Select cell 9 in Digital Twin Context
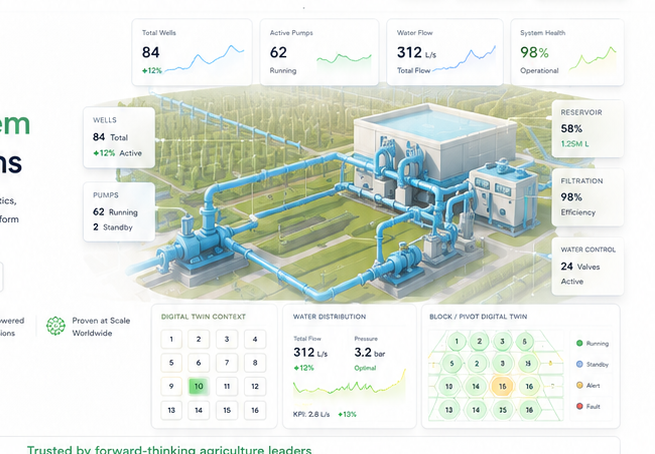The width and height of the screenshot is (655, 454). (171, 386)
